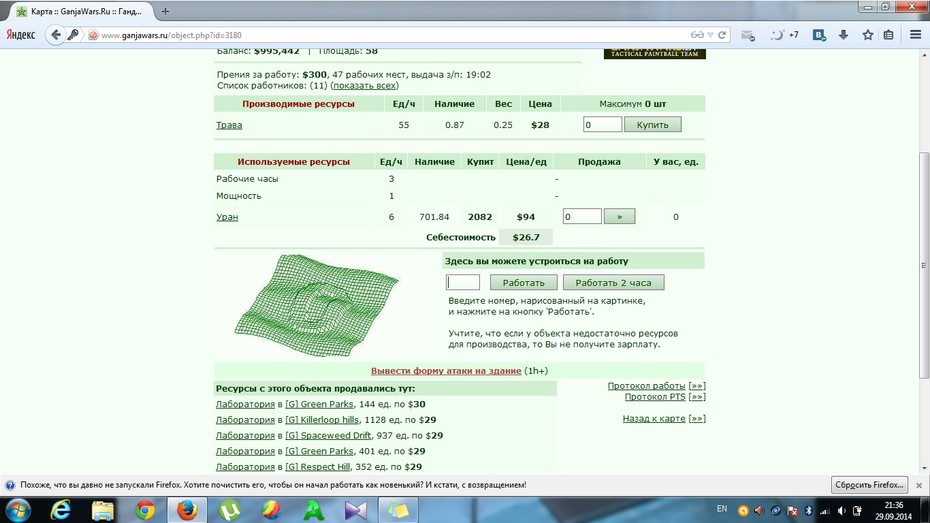Open the [G] Respect Hill link
This screenshot has height=523, width=930.
pyautogui.click(x=317, y=467)
